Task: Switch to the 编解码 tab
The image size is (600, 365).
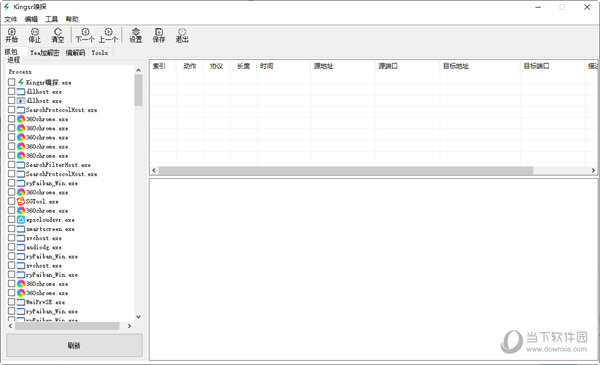Action: point(75,53)
